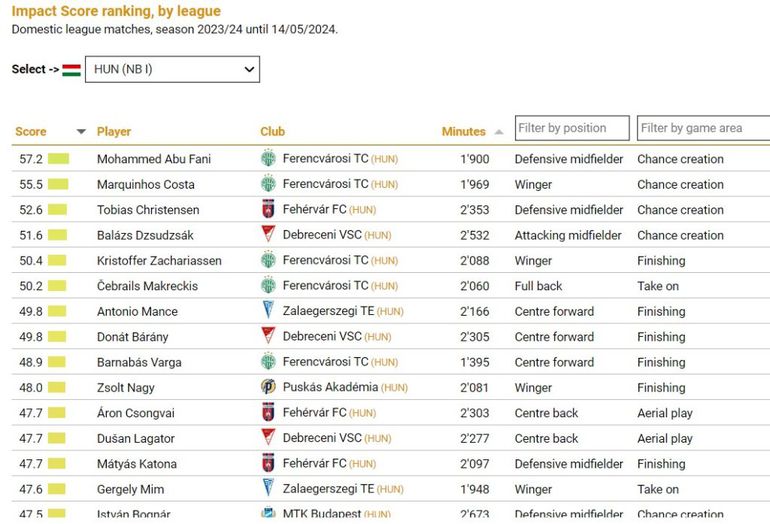Toggle the Score column sort arrow

[81, 132]
